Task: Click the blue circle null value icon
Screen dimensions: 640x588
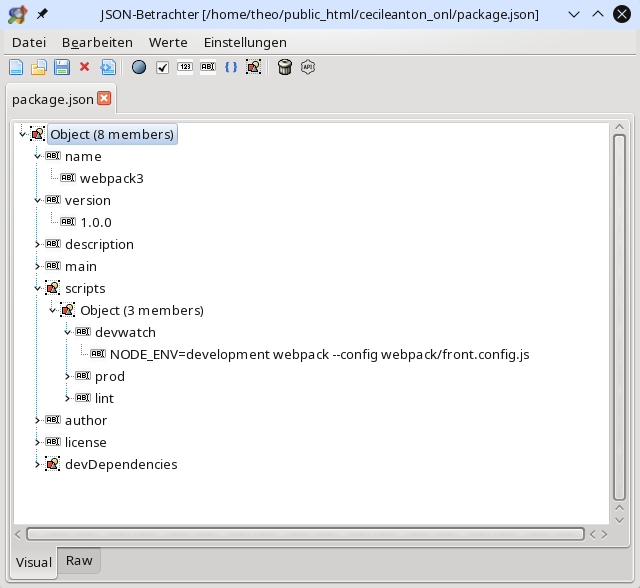Action: point(139,67)
